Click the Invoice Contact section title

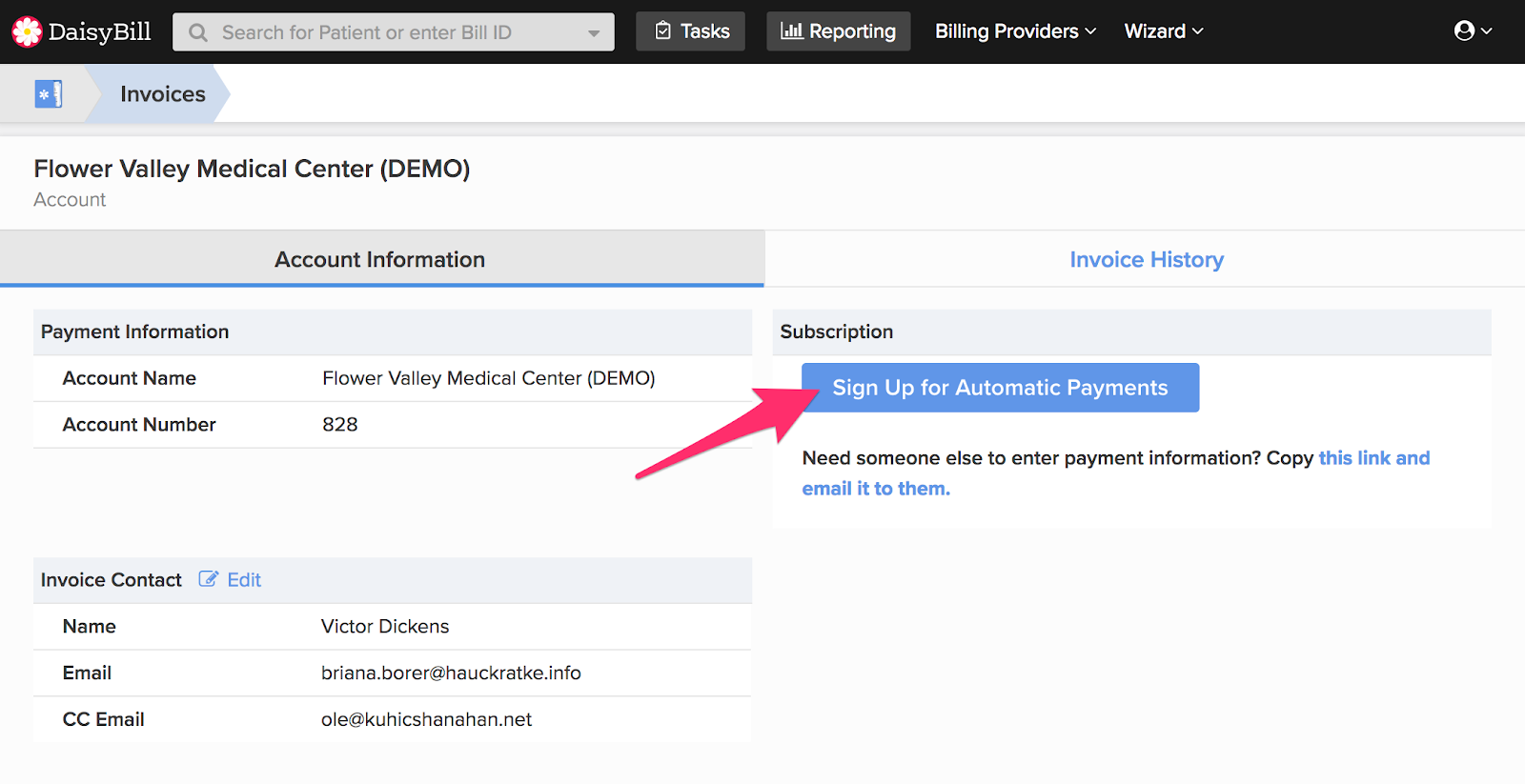[x=112, y=579]
